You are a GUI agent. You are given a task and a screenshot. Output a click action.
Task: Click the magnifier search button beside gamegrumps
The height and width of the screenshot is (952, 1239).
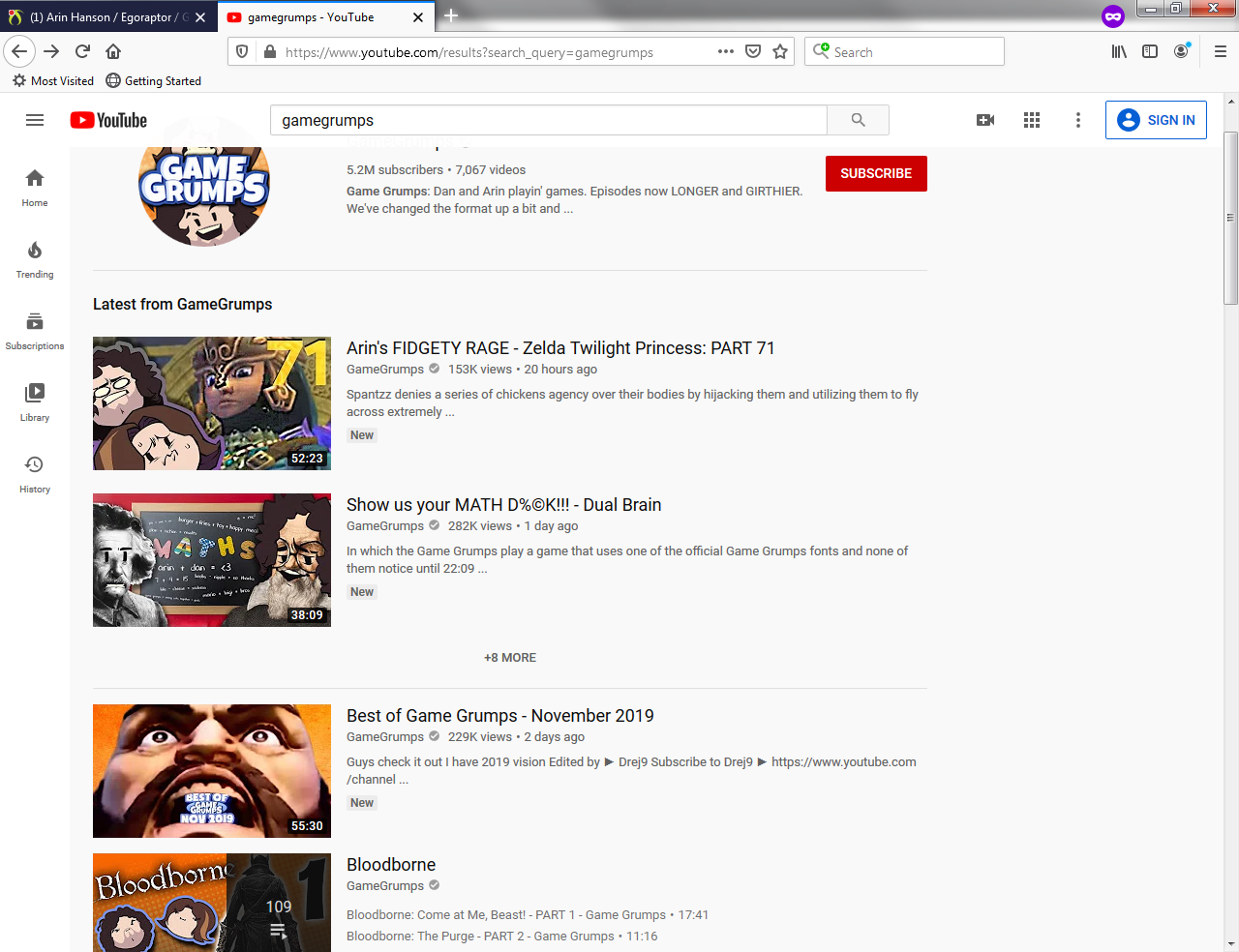coord(858,120)
